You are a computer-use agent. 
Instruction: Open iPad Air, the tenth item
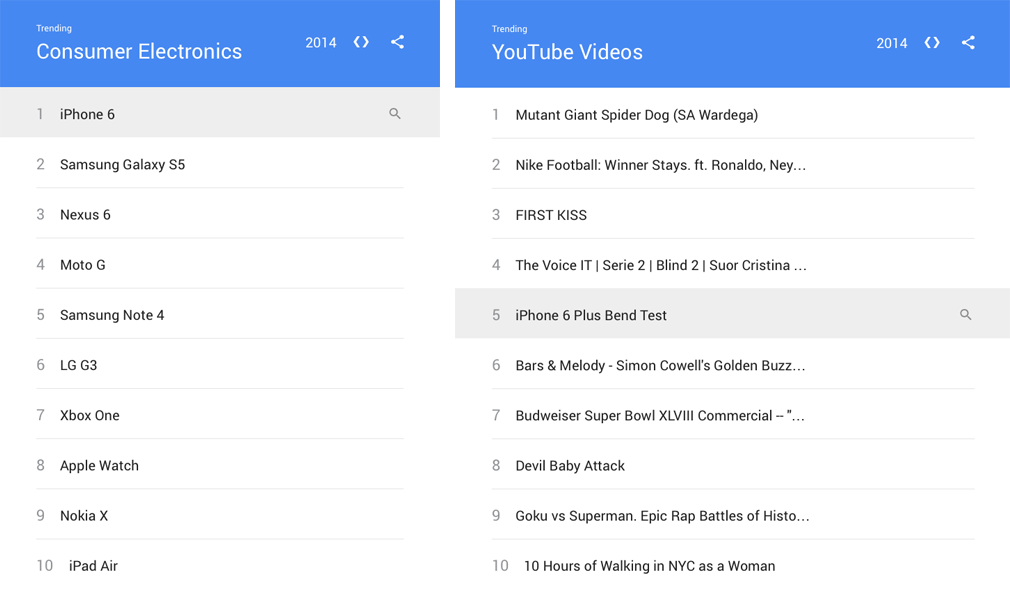[93, 566]
